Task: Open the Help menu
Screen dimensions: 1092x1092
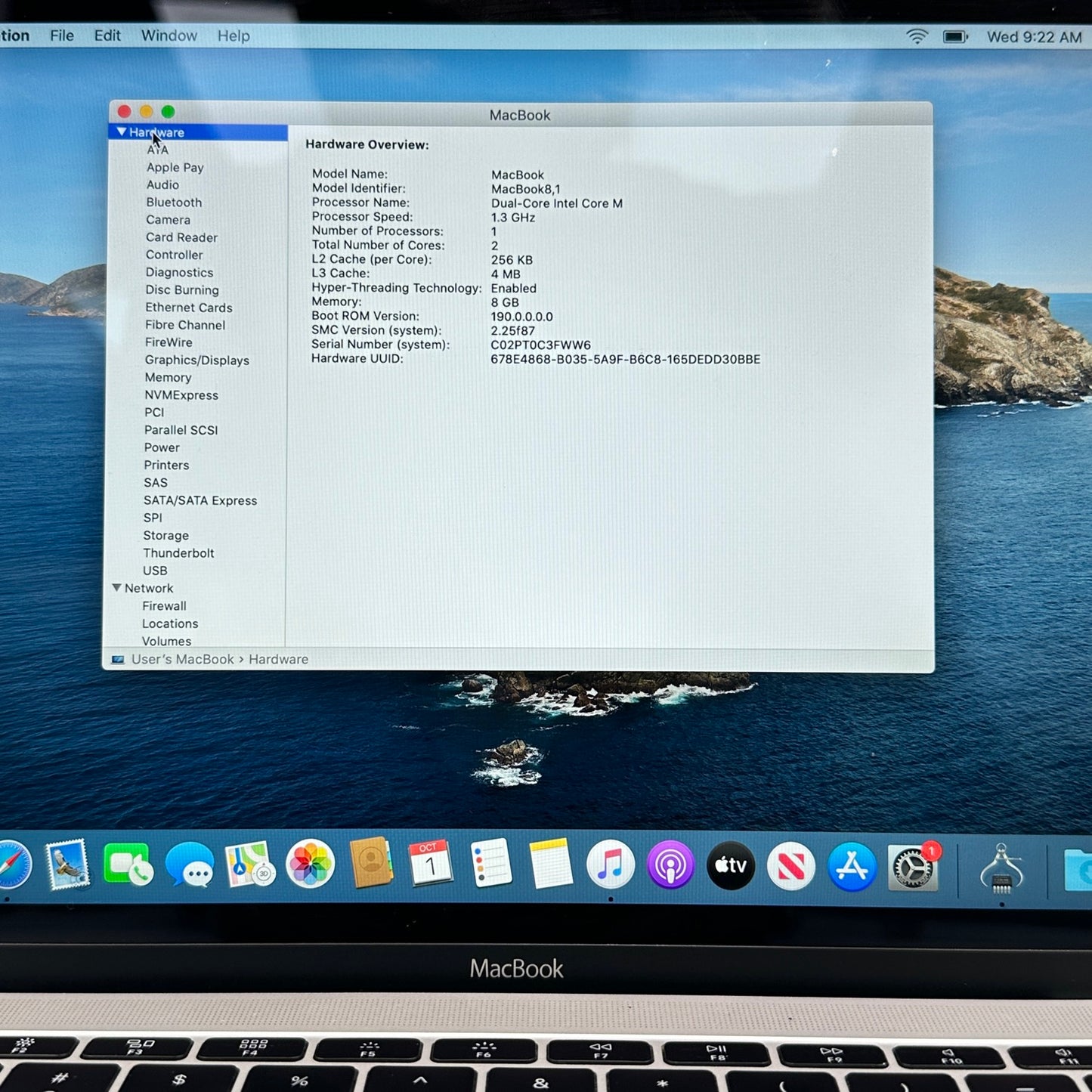Action: pos(234,36)
